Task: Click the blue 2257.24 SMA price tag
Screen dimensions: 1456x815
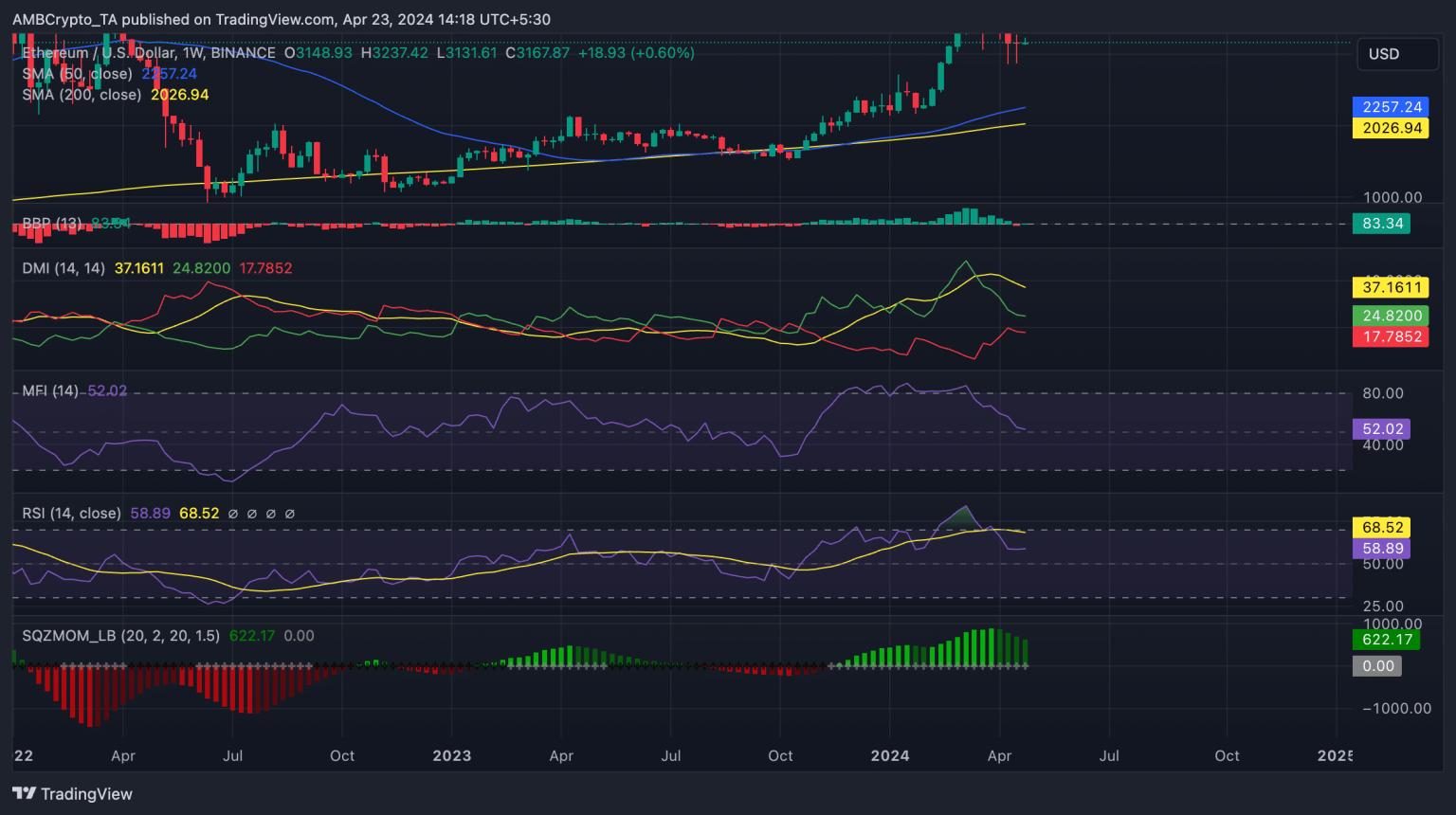Action: tap(1391, 107)
